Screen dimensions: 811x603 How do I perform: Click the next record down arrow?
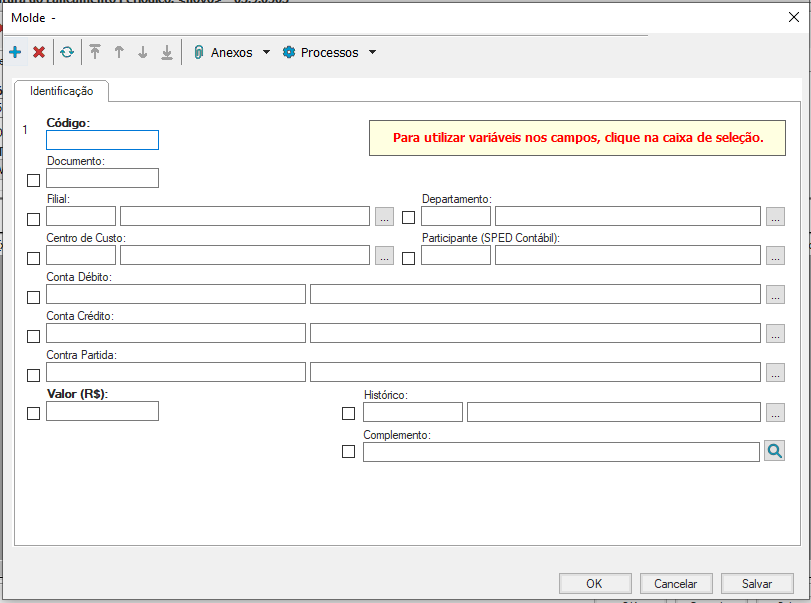pyautogui.click(x=143, y=52)
